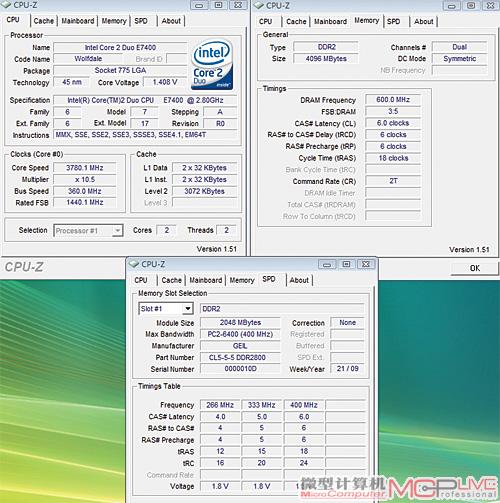Click the memory Size value 4096 MBytes
Image resolution: width=500 pixels, height=503 pixels.
326,59
